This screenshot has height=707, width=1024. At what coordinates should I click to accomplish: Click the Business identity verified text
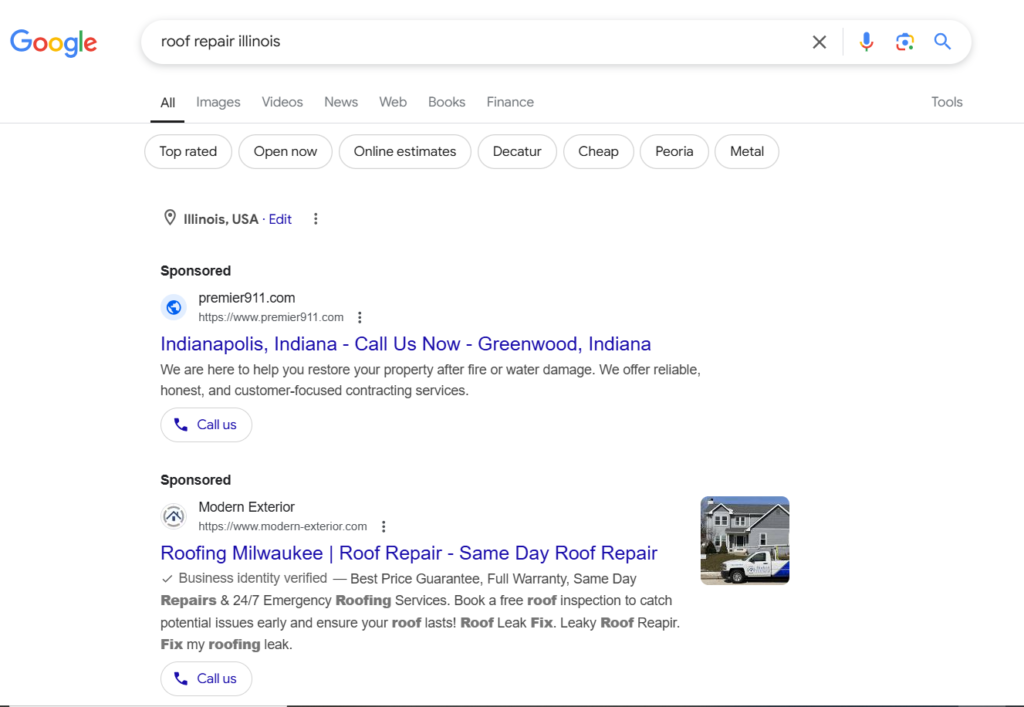coord(253,578)
